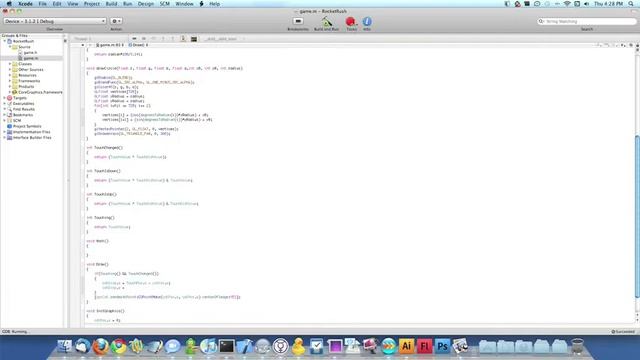640x360 pixels.
Task: Select Implementation Files smart group
Action: [31, 132]
